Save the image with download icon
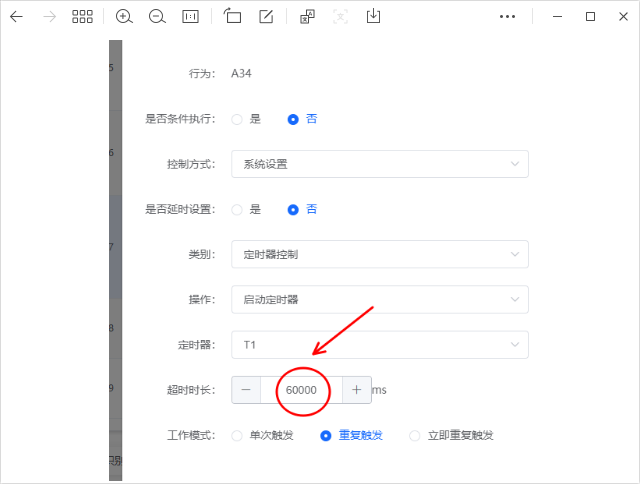The height and width of the screenshot is (484, 640). pos(373,16)
